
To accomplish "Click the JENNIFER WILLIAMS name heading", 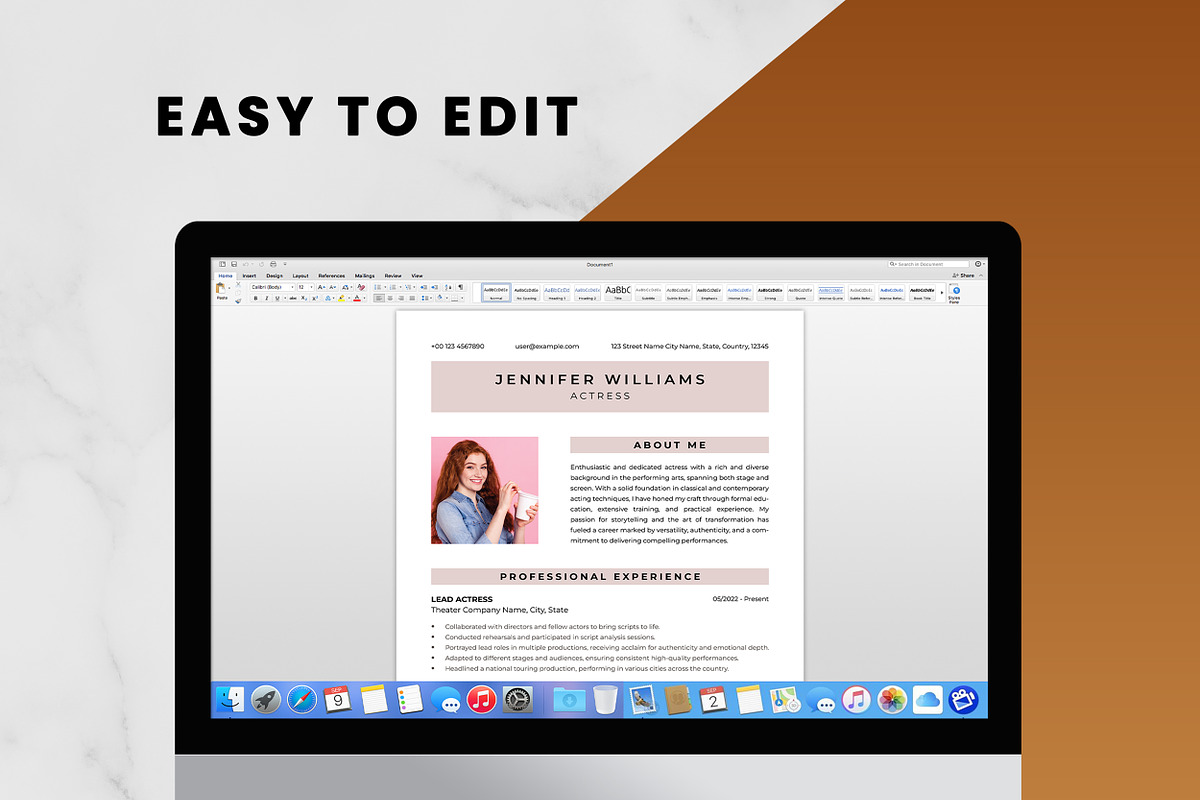I will click(x=600, y=379).
